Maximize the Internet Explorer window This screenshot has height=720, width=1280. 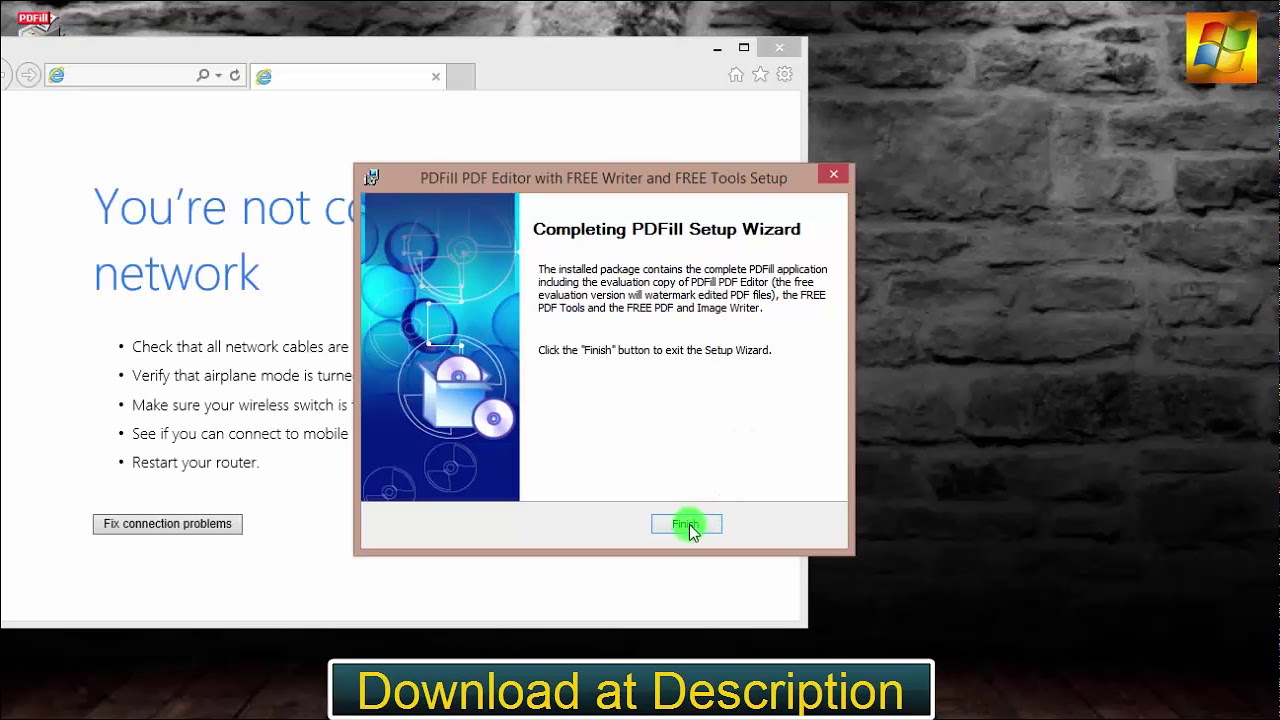744,47
